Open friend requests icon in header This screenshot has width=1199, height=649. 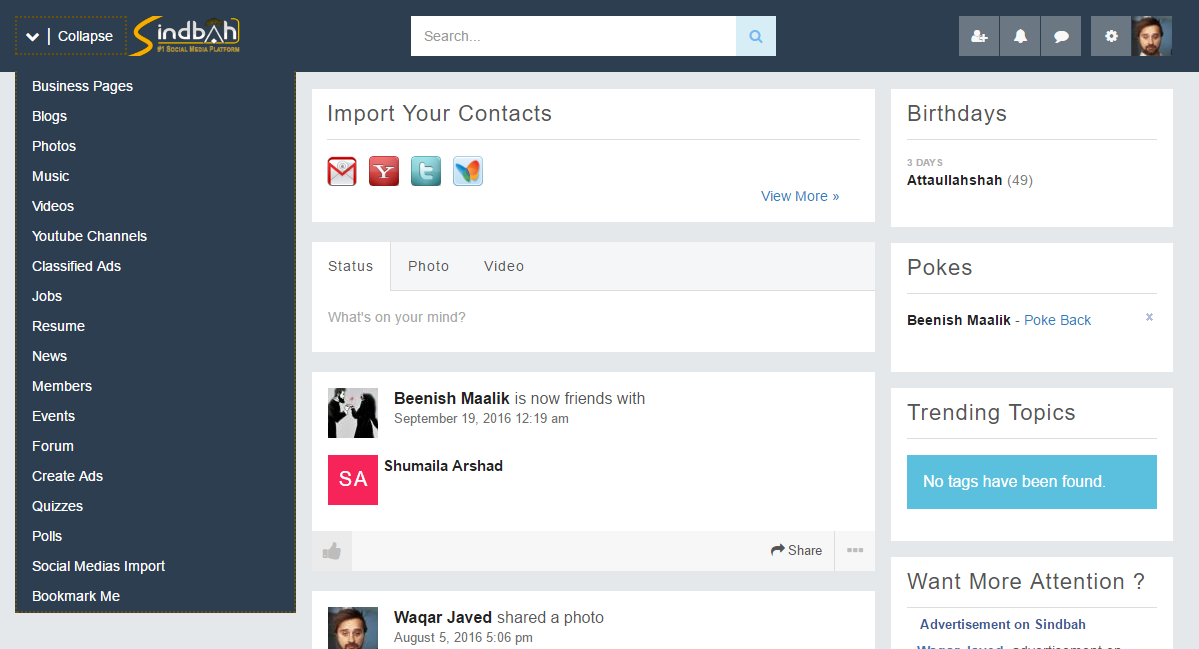(979, 36)
